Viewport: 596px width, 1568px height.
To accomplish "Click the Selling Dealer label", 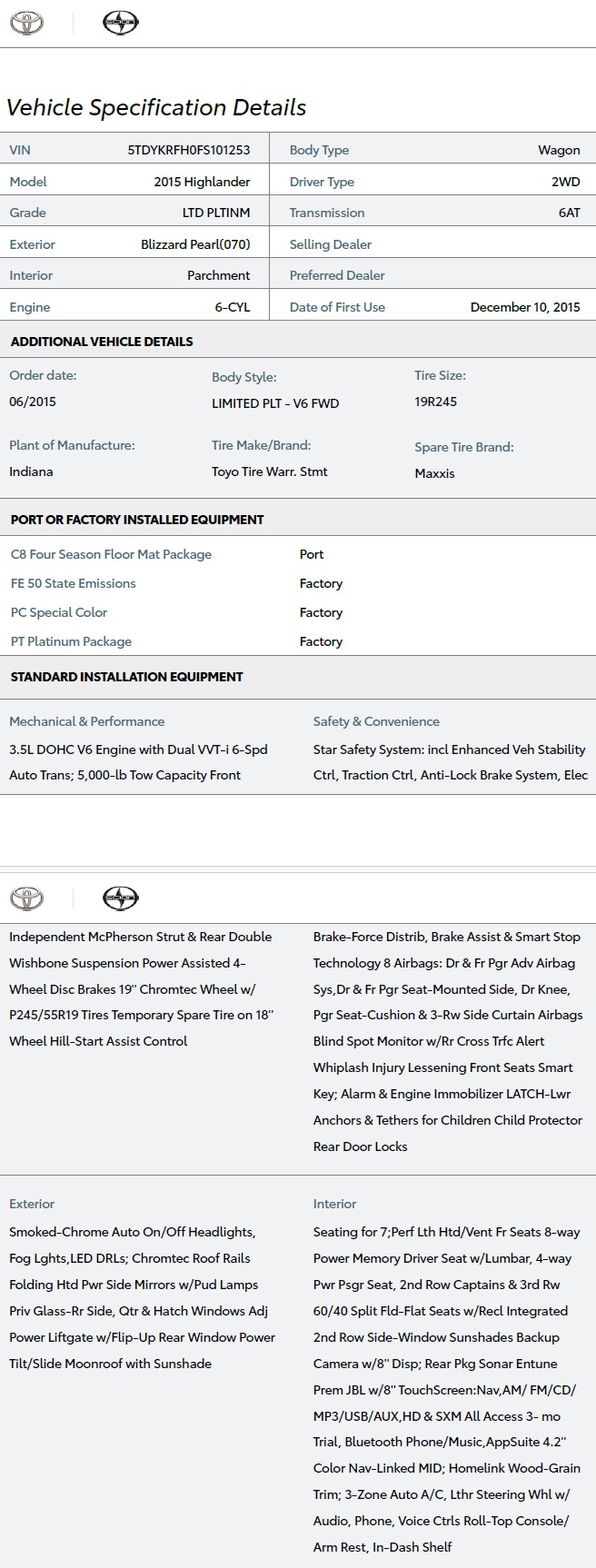I will pyautogui.click(x=331, y=244).
